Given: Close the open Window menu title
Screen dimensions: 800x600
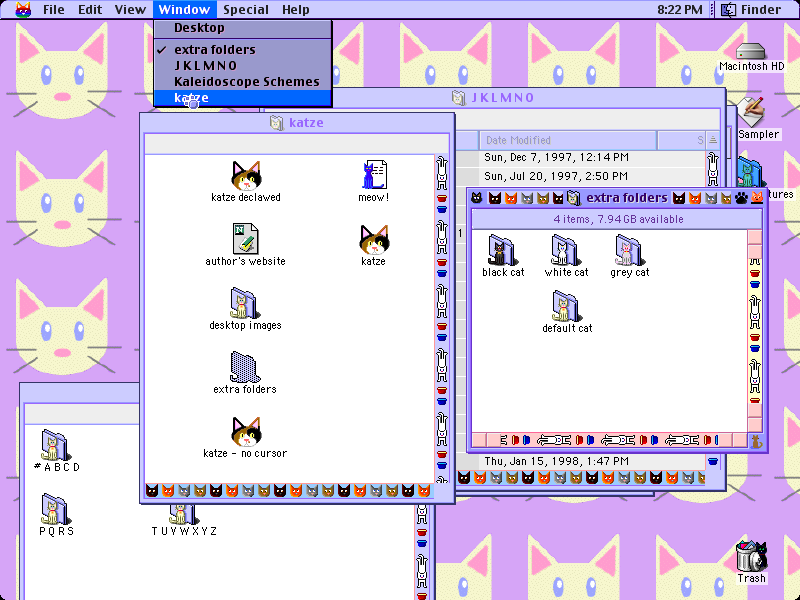Looking at the screenshot, I should pyautogui.click(x=184, y=9).
